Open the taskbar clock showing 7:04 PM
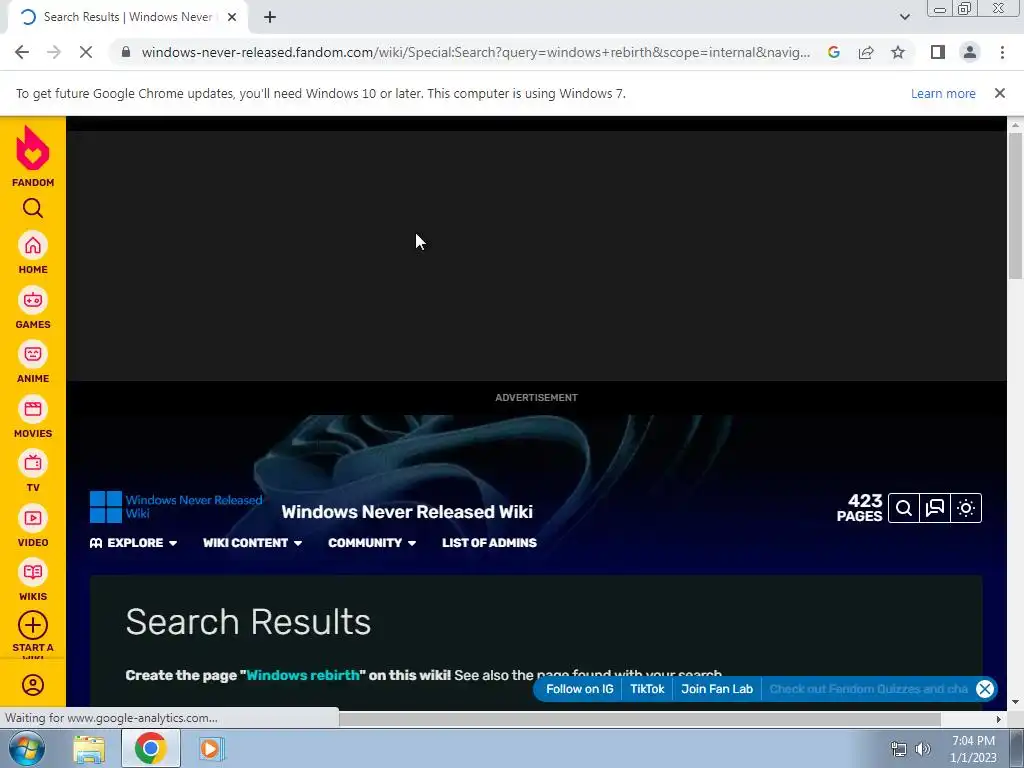Screen dimensions: 1024x768 [973, 749]
